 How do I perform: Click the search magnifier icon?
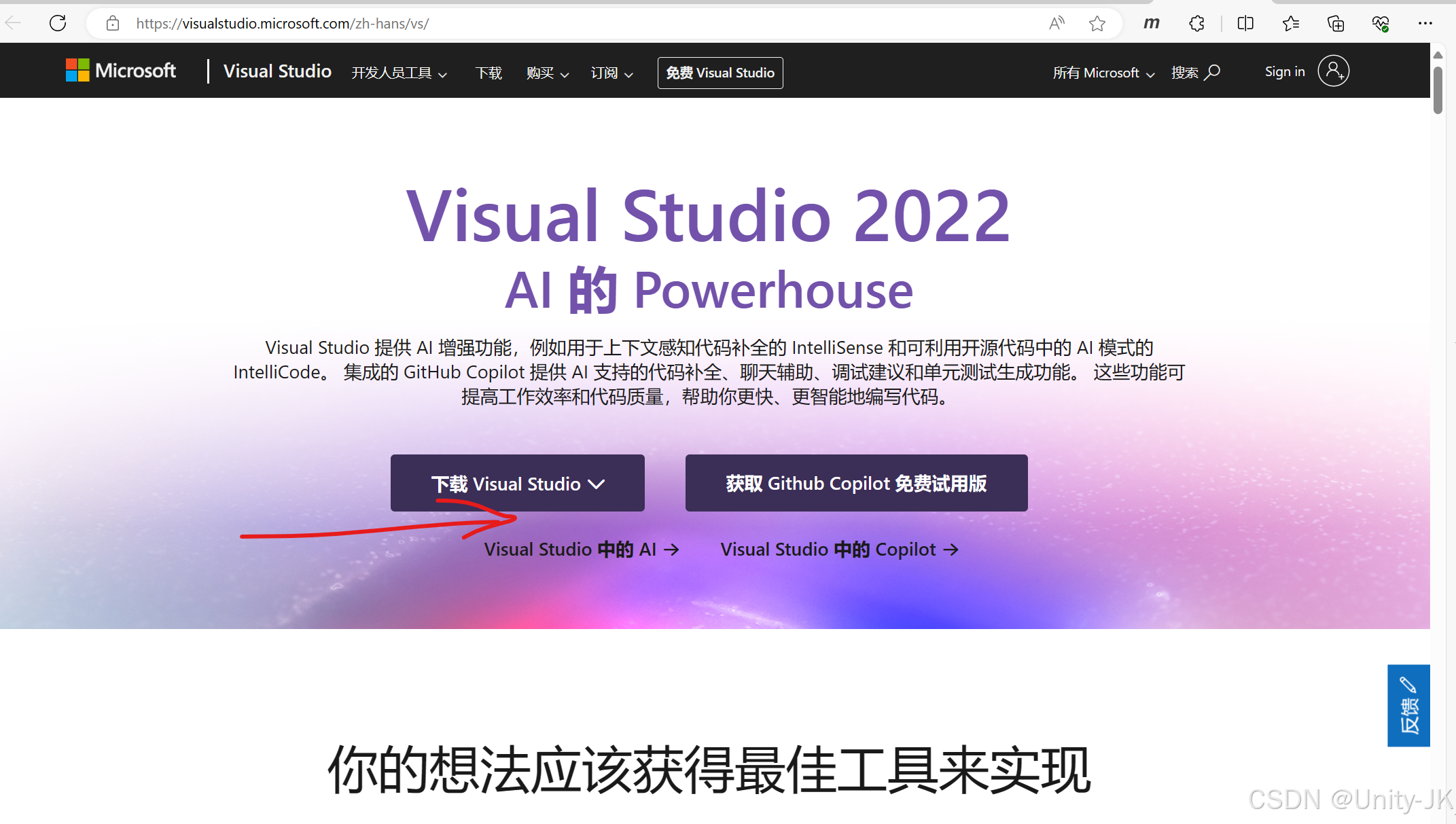point(1212,72)
